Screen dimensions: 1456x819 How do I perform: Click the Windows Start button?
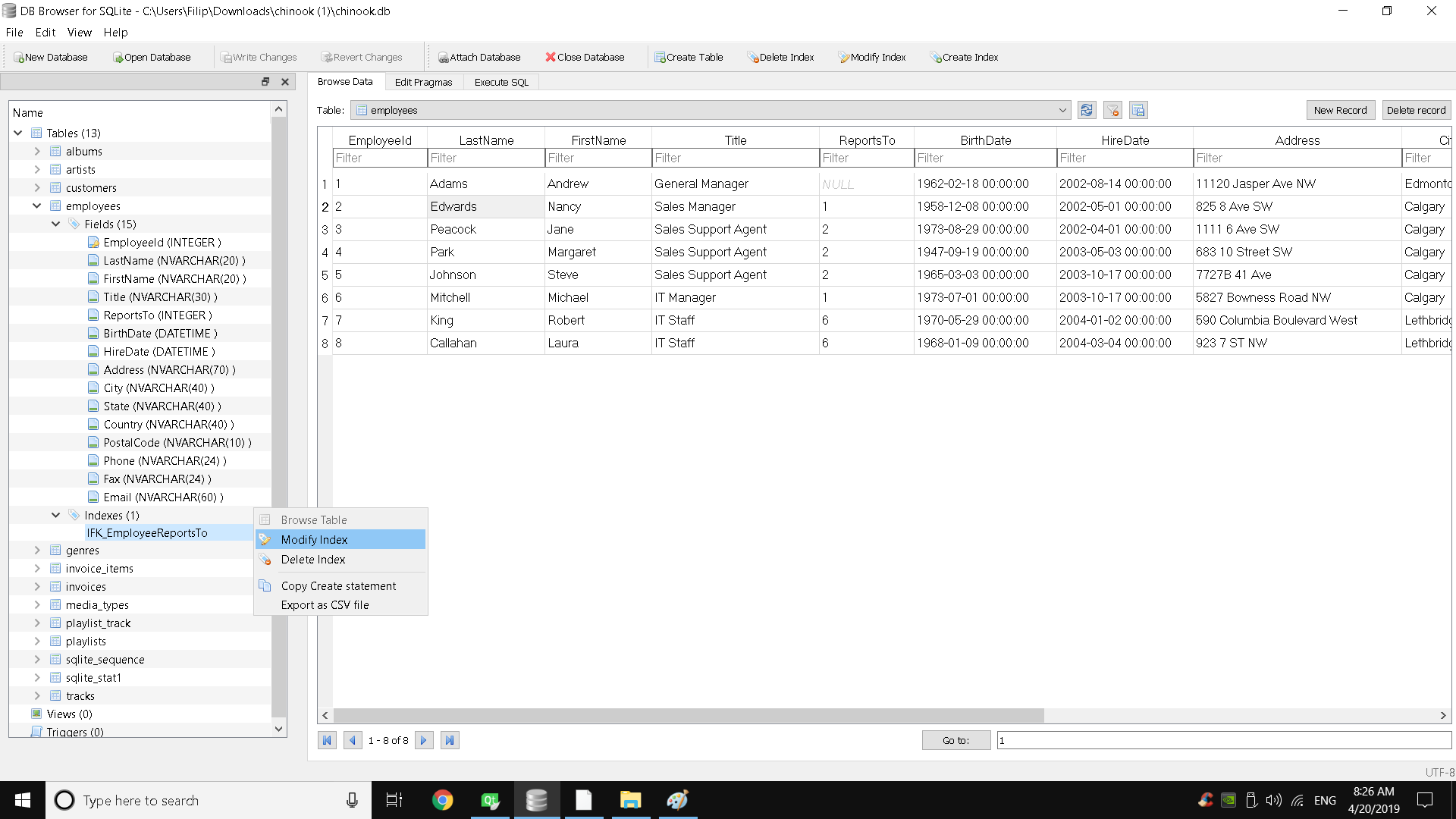pos(23,800)
